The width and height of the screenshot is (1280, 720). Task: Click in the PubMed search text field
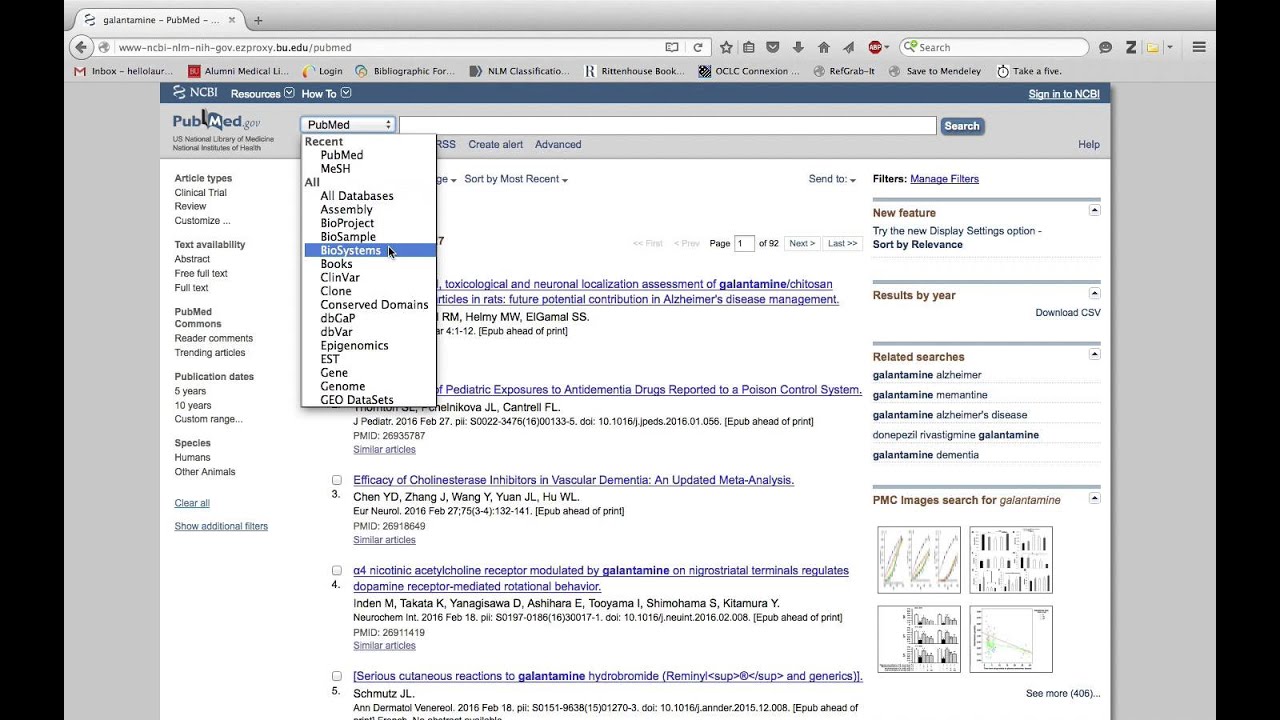coord(667,125)
